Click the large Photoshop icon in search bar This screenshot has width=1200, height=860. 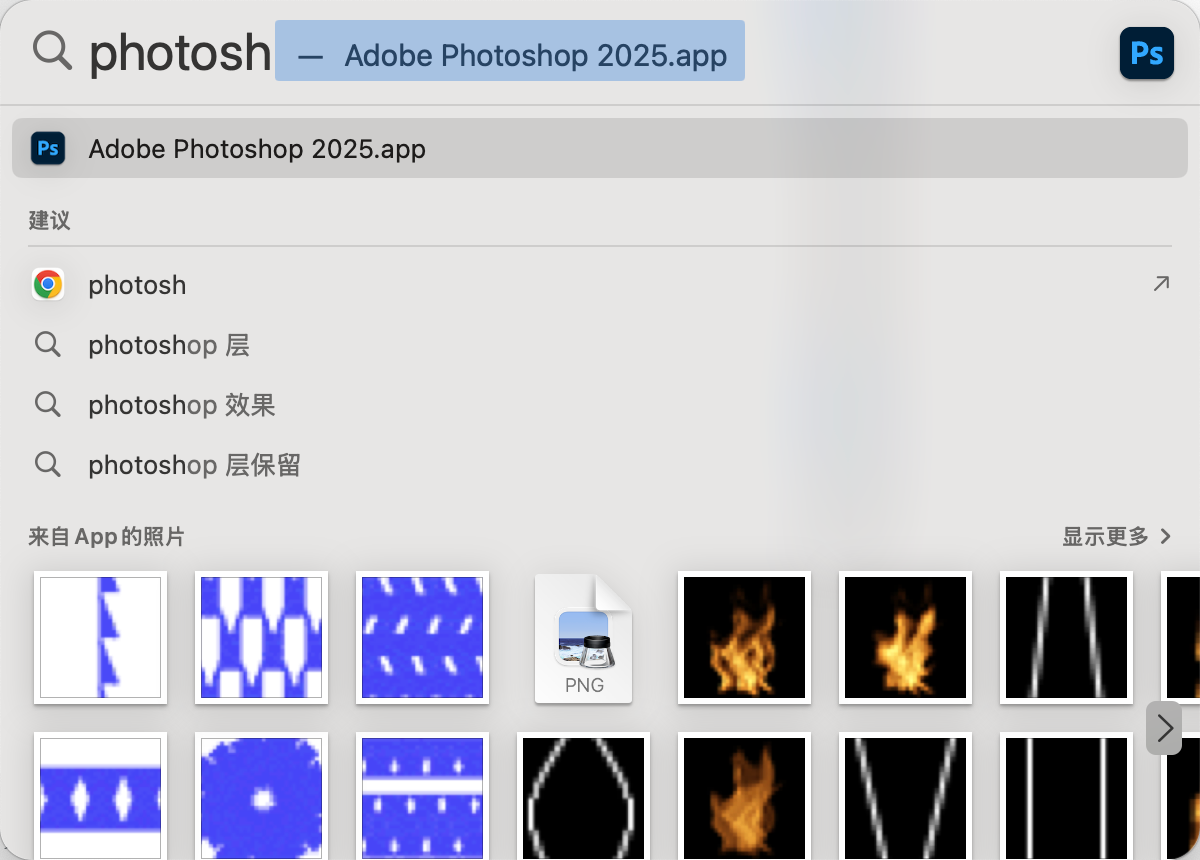(x=1146, y=53)
